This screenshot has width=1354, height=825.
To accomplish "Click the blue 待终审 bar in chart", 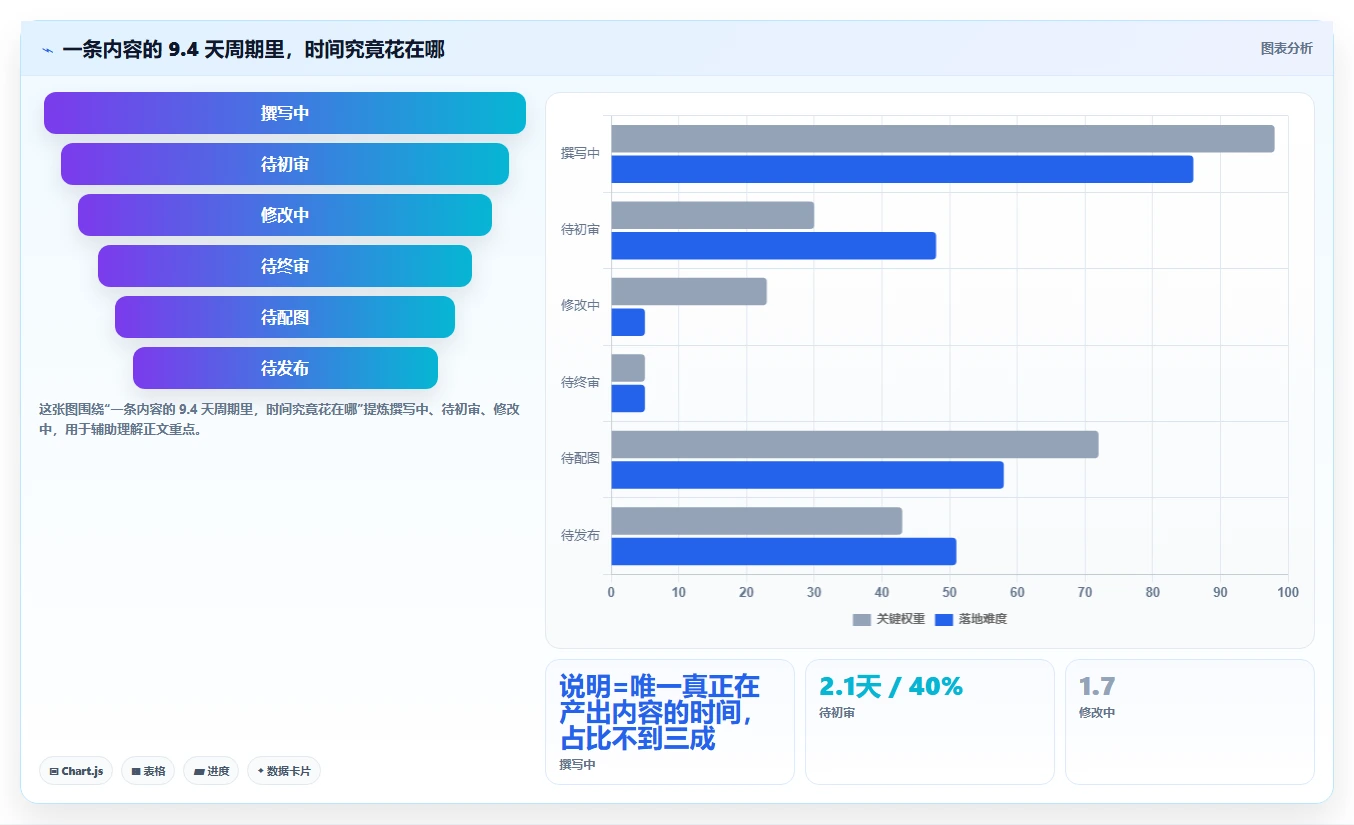I will [x=628, y=399].
